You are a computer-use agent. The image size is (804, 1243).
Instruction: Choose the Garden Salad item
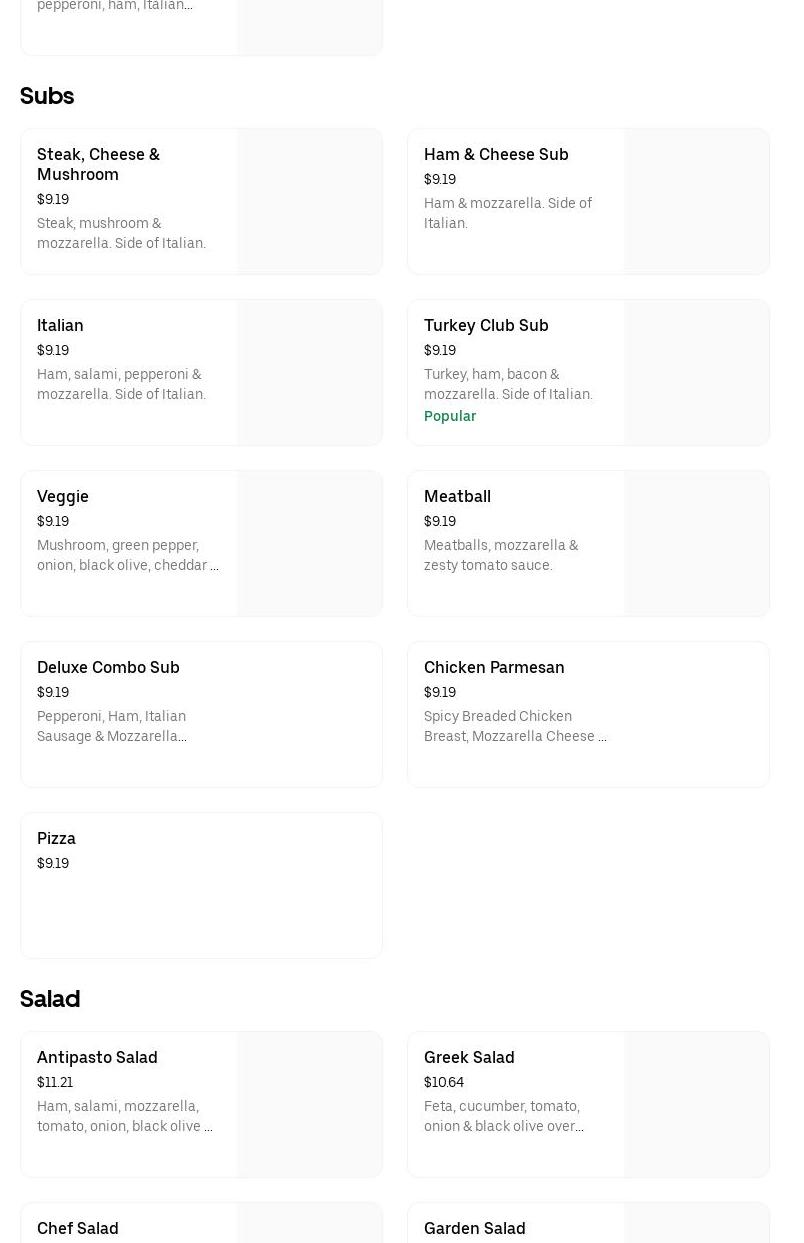tap(474, 1228)
